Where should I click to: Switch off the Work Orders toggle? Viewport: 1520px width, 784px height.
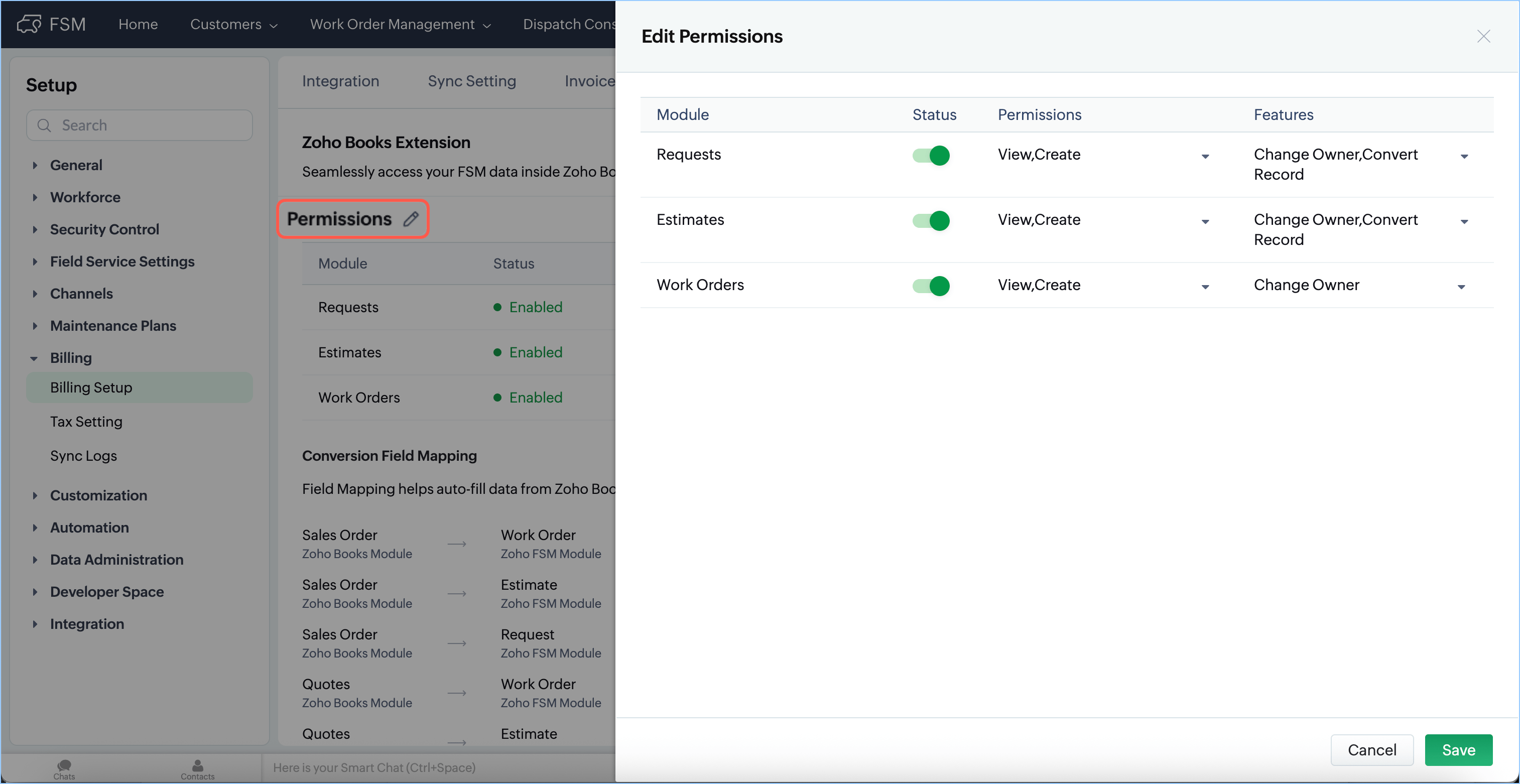tap(931, 286)
